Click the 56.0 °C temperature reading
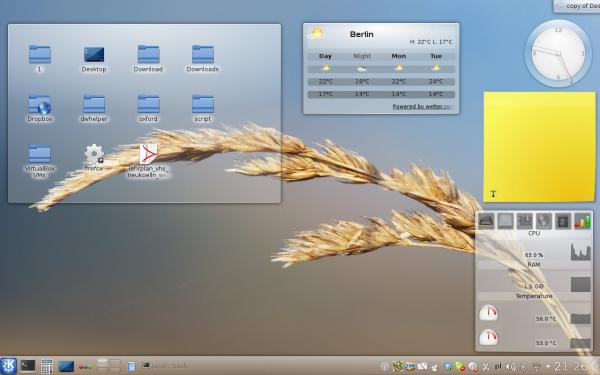Viewport: 600px width, 375px height. pyautogui.click(x=546, y=318)
